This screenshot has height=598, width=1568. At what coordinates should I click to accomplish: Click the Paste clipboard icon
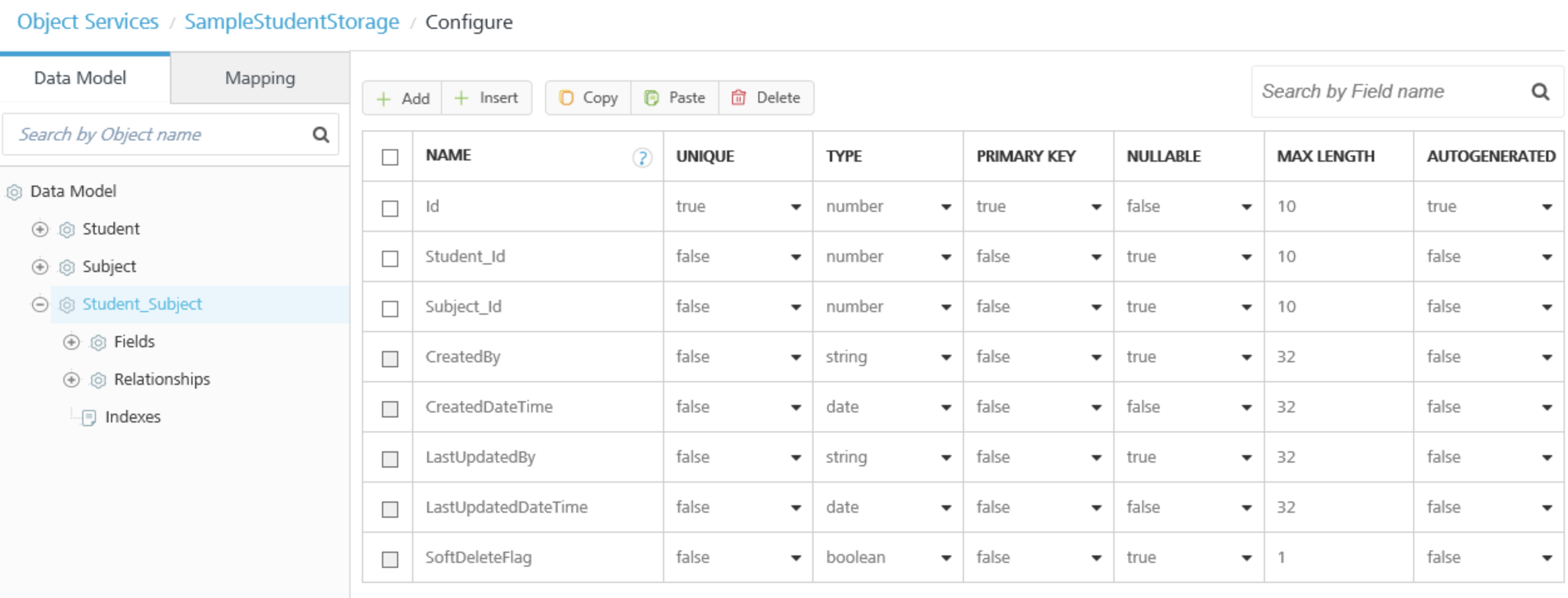coord(652,98)
